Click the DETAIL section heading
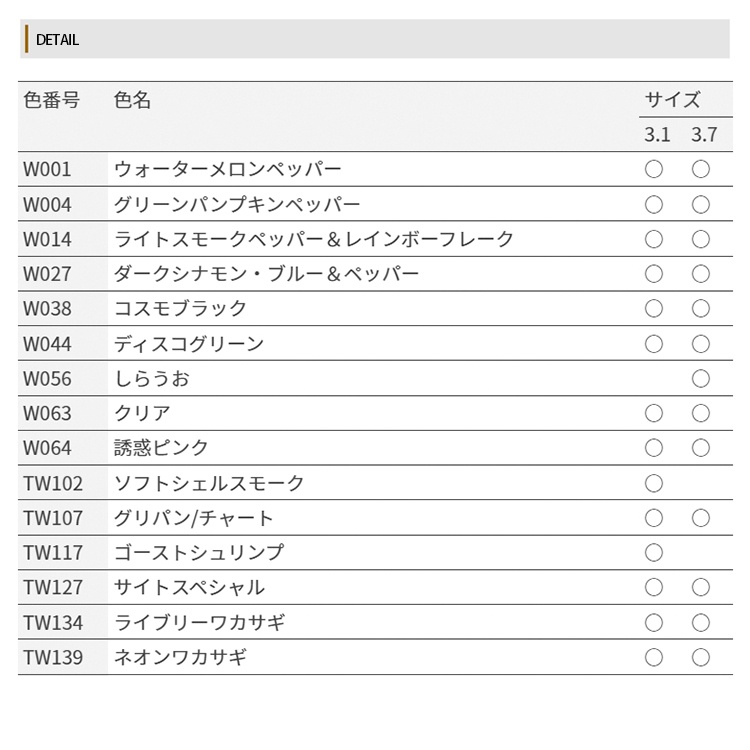750x750 pixels. (57, 40)
